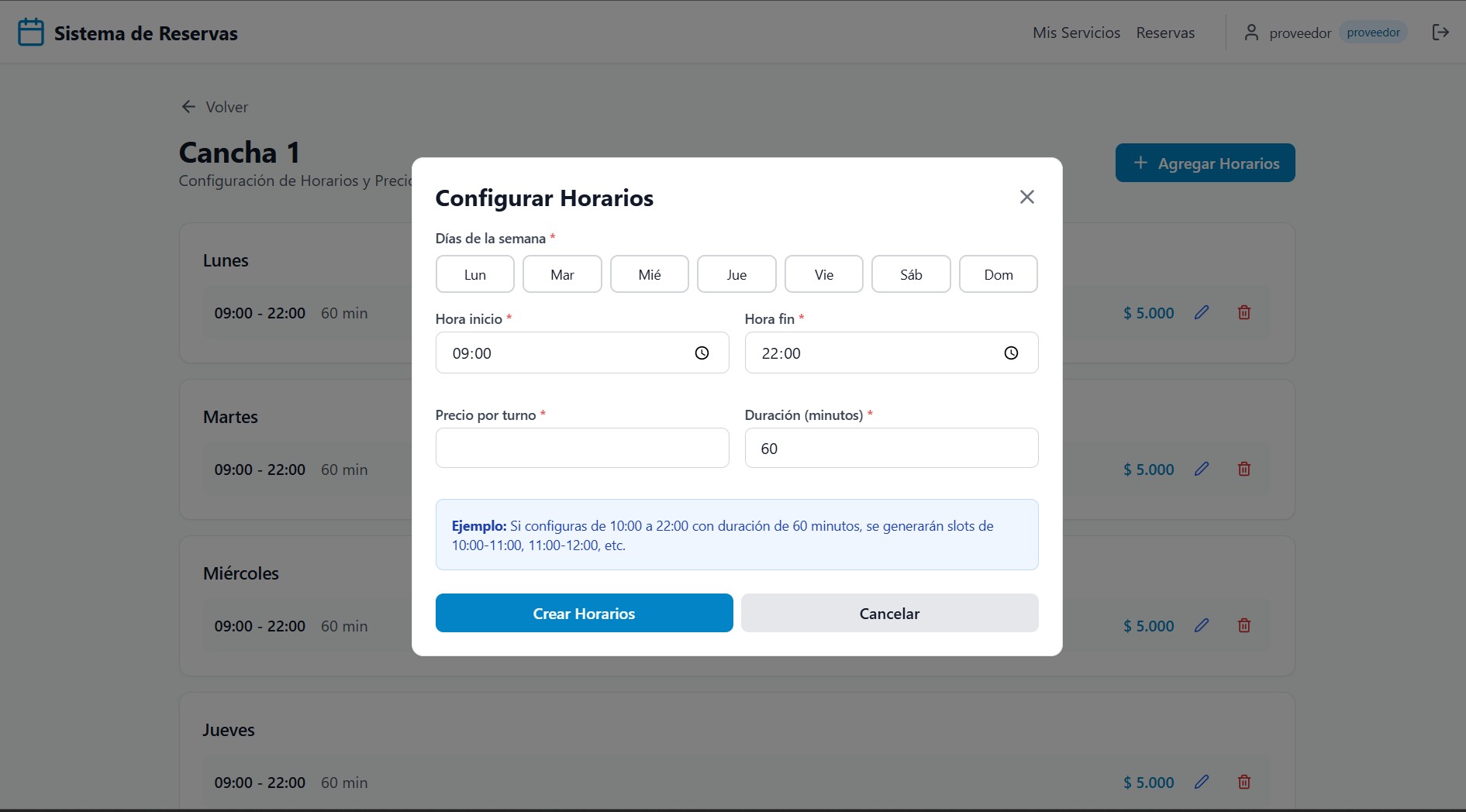Screen dimensions: 1466x812
Task: Click the clock icon in Hora inicio
Action: tap(702, 353)
